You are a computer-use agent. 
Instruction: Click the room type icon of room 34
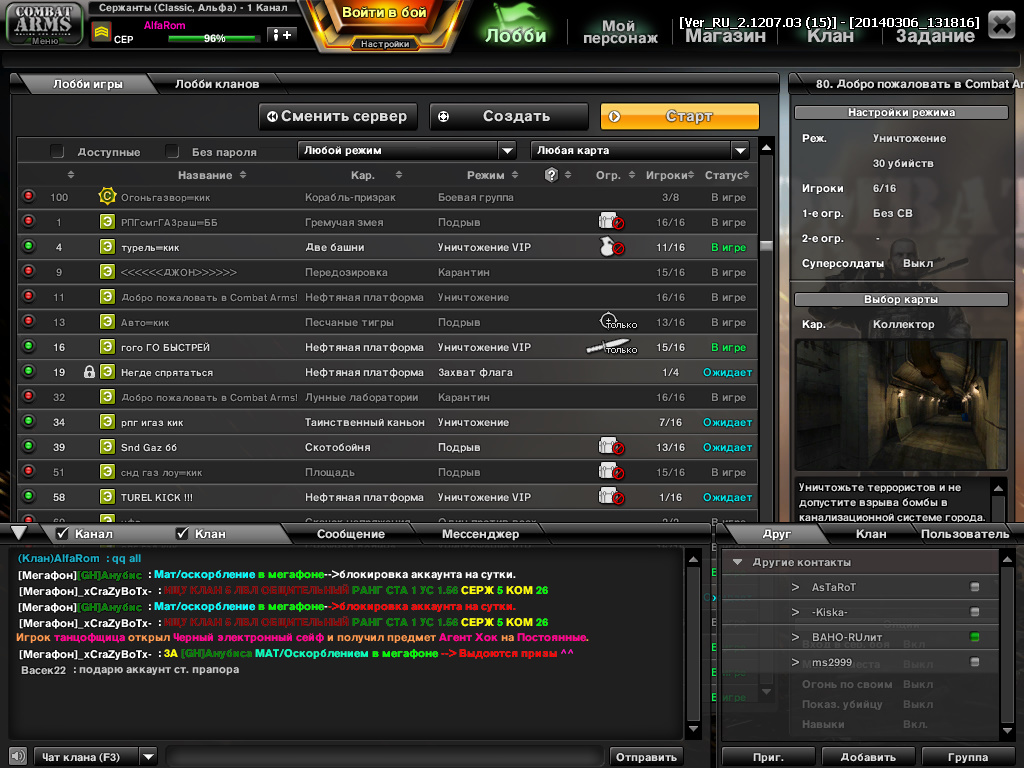tap(107, 422)
